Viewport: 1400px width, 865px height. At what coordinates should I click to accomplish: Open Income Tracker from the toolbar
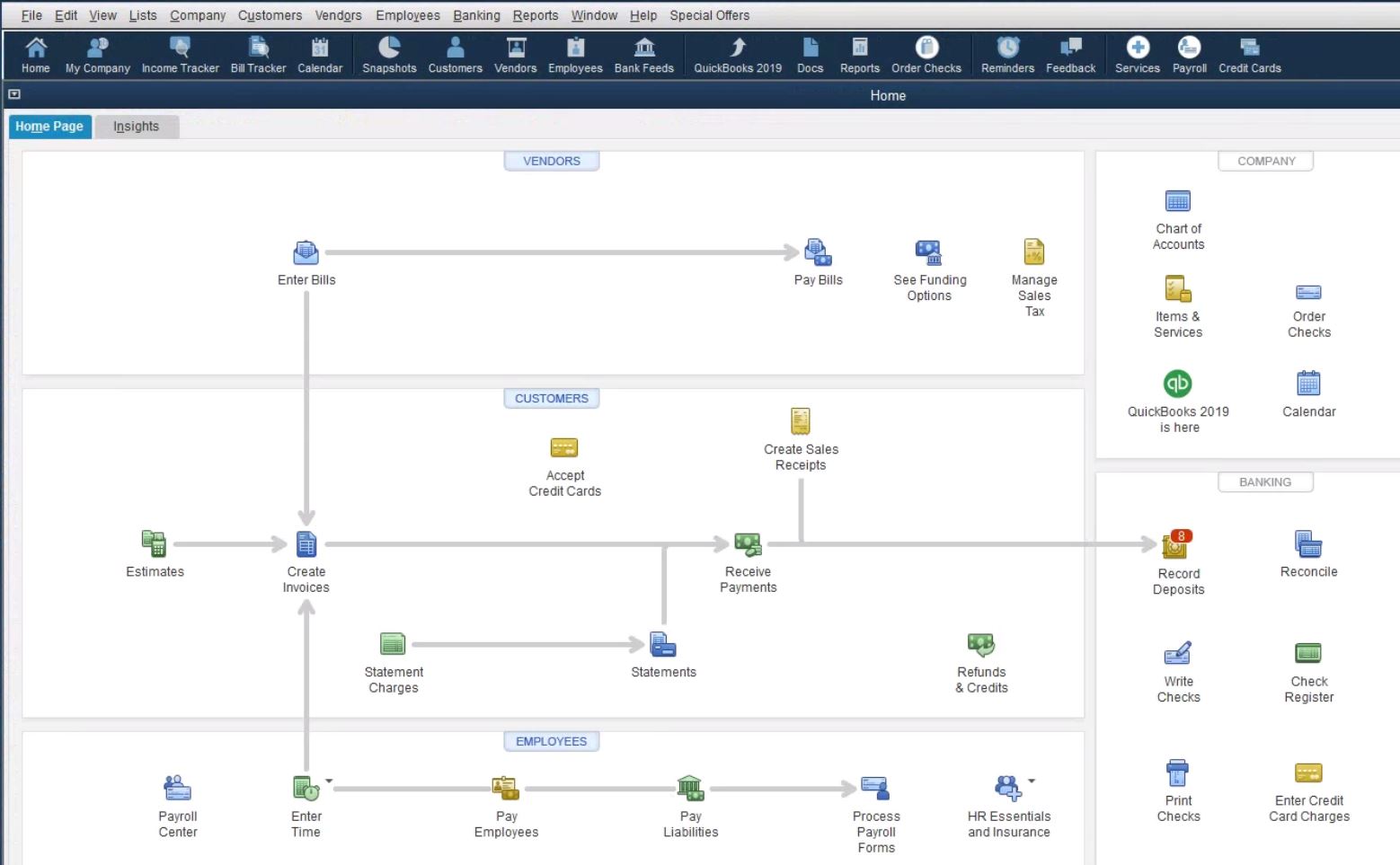point(180,55)
